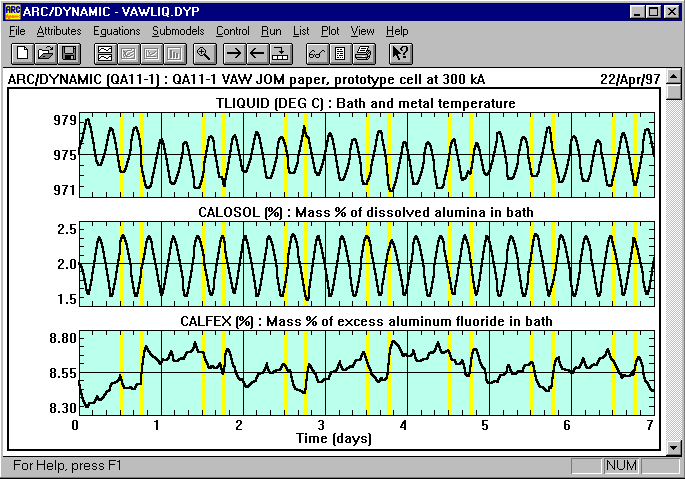The image size is (685, 479).
Task: Open the Attributes menu
Action: (x=59, y=31)
